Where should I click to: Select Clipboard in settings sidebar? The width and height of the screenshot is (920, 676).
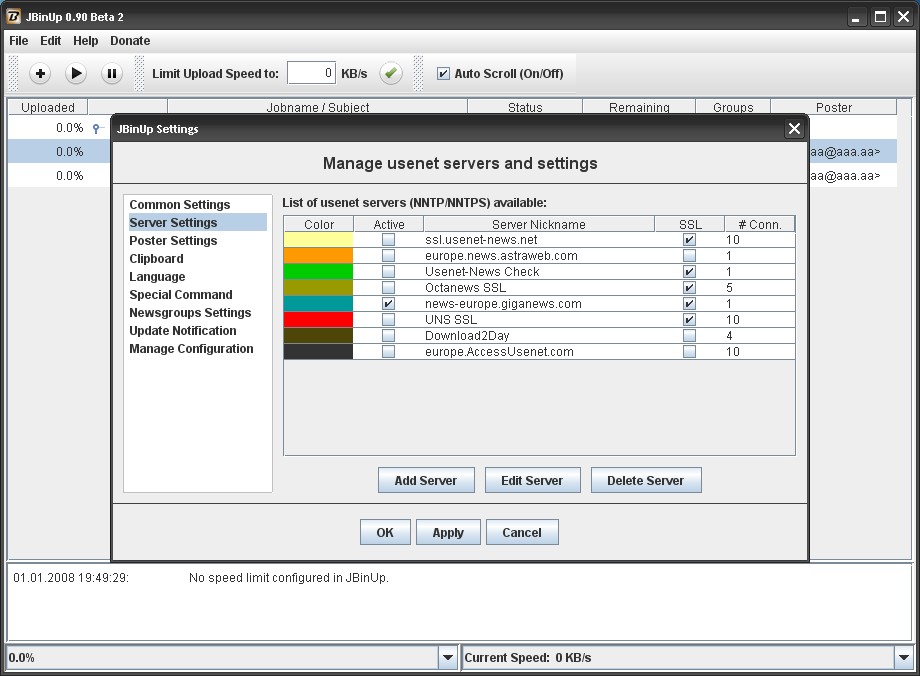pyautogui.click(x=156, y=259)
